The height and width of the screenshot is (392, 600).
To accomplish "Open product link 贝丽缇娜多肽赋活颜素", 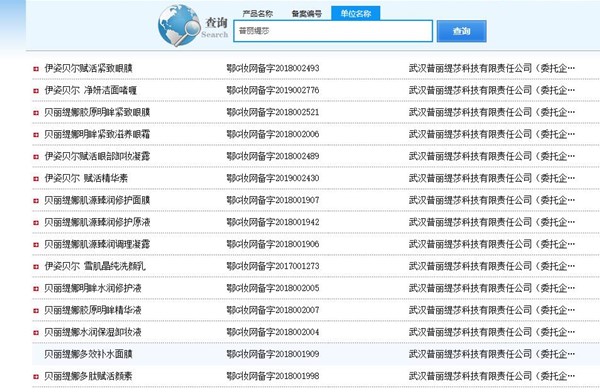I will click(88, 376).
